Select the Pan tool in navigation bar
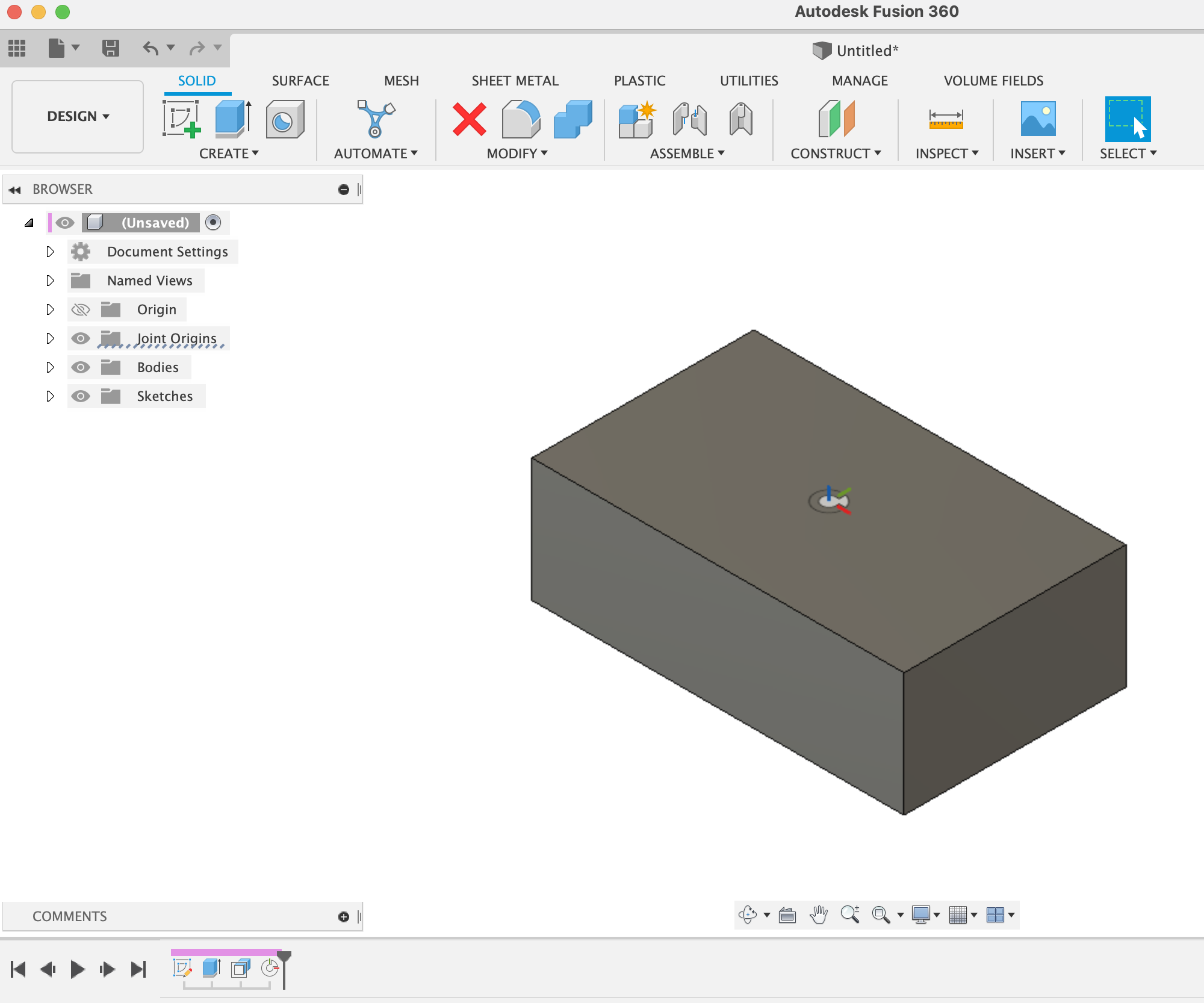Screen dimensions: 1204x1003 [820, 914]
